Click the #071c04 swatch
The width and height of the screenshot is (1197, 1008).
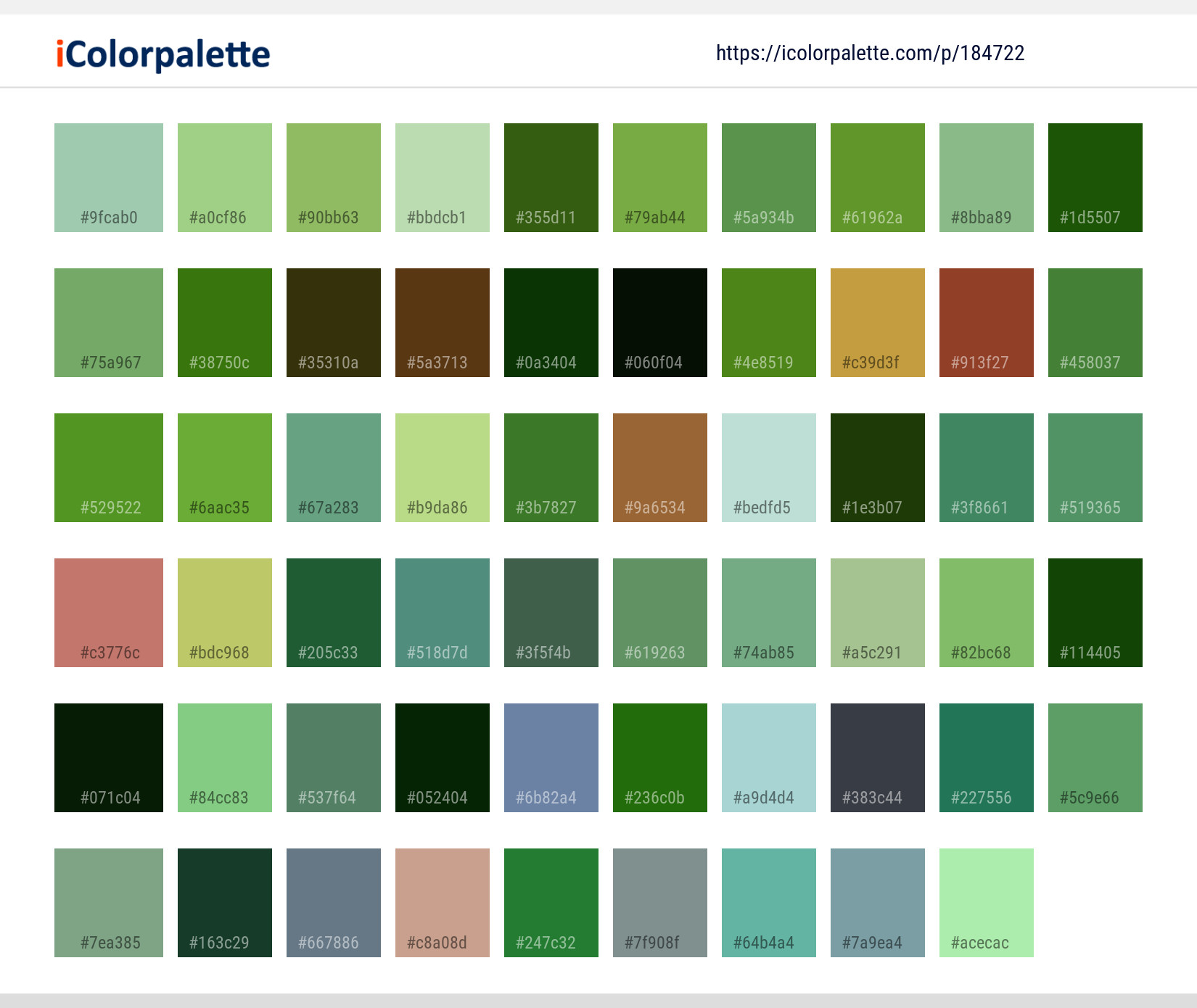[x=109, y=758]
